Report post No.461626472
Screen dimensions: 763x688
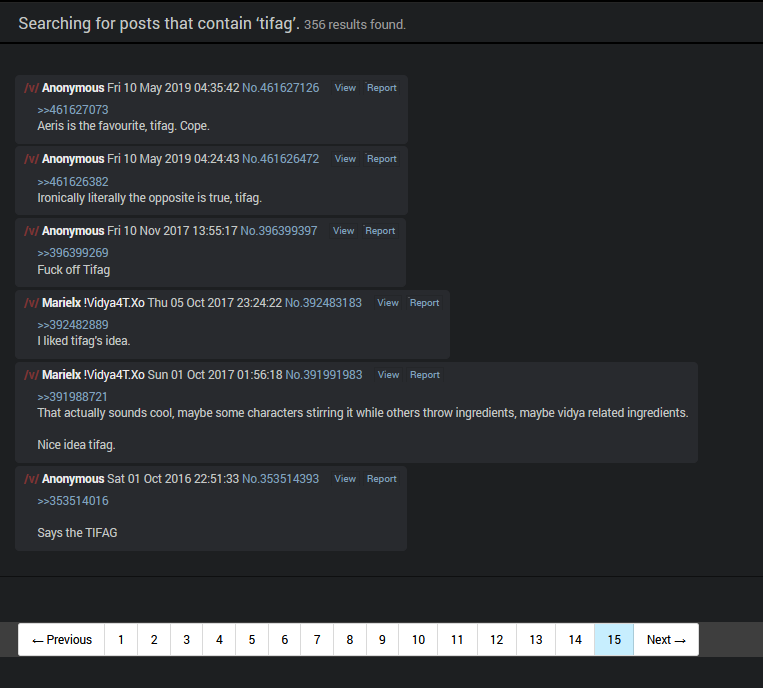point(382,159)
